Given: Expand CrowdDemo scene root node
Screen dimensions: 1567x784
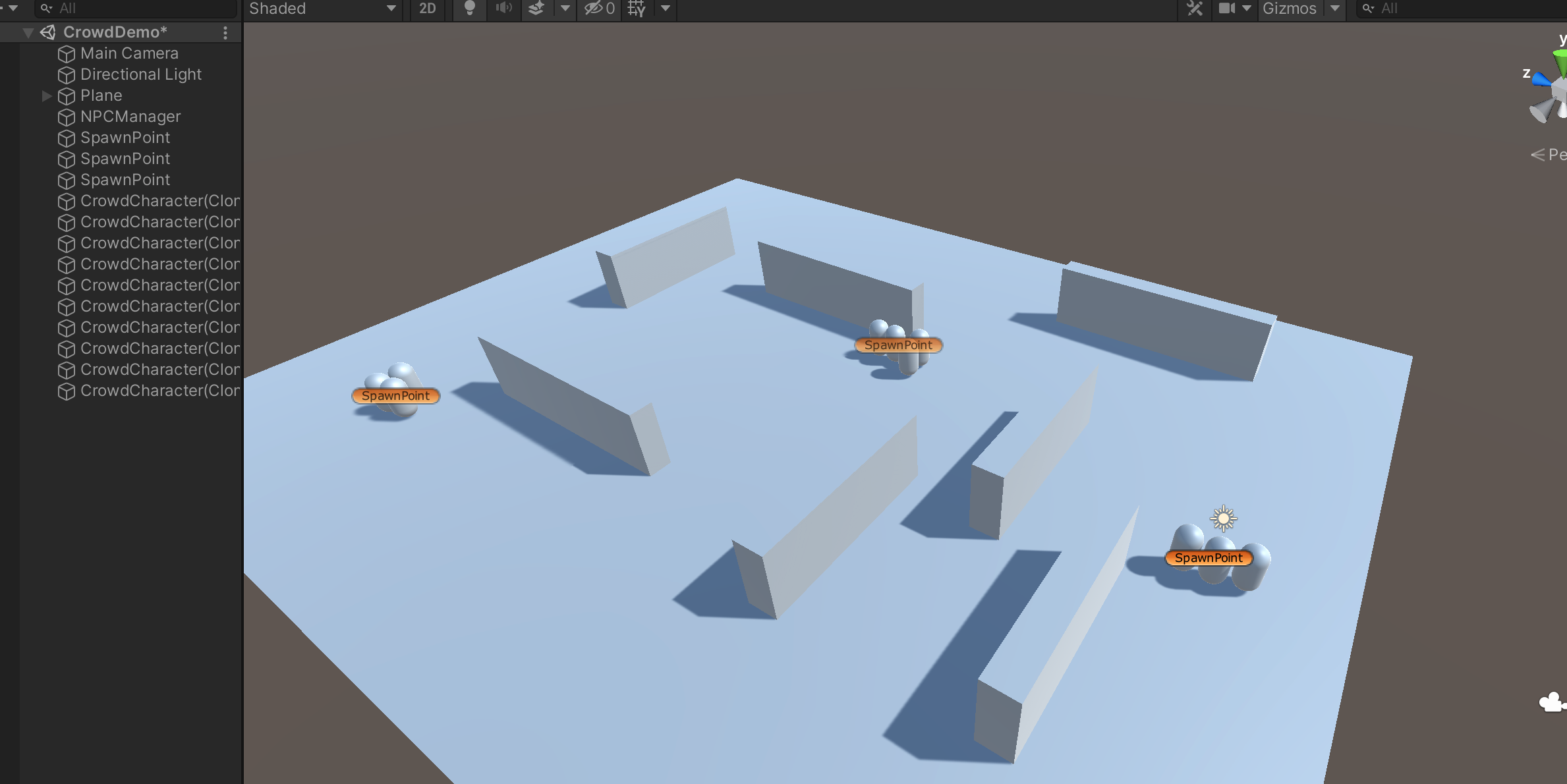Looking at the screenshot, I should point(26,32).
